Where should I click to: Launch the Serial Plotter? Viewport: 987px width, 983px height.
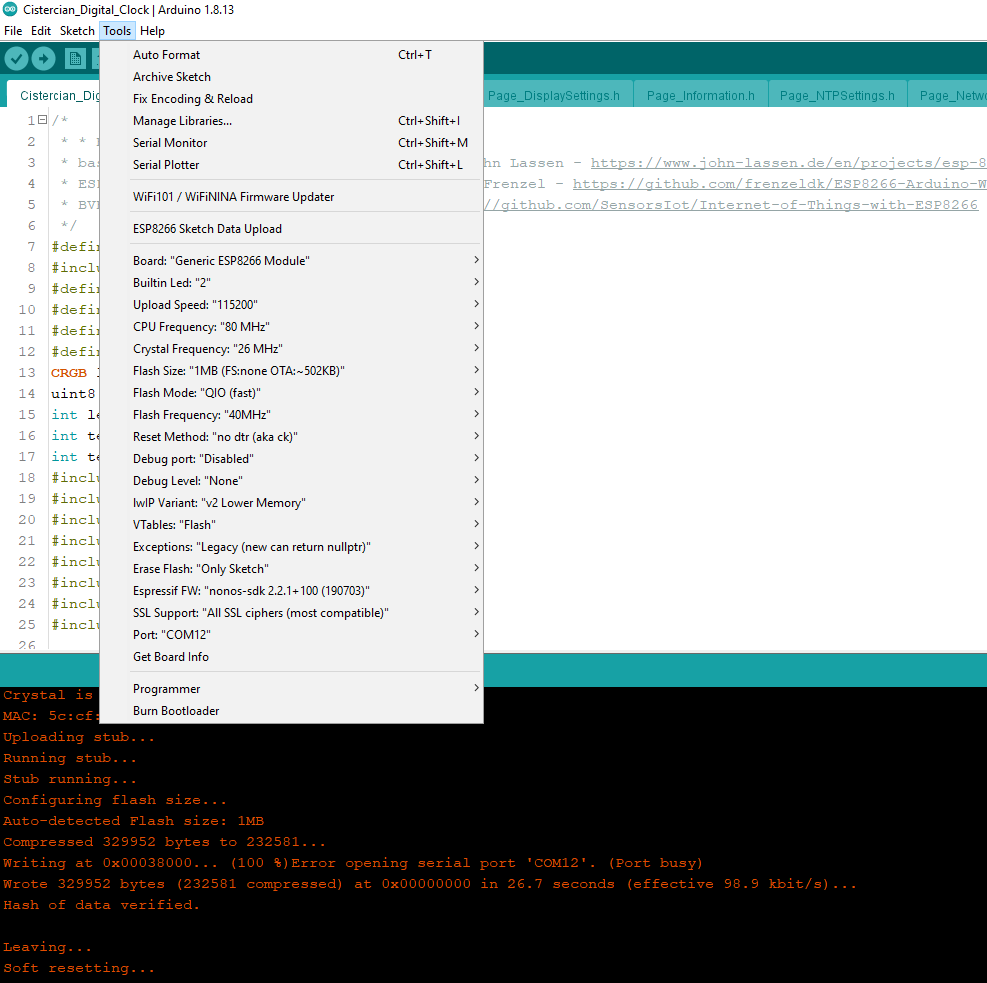[x=291, y=165]
